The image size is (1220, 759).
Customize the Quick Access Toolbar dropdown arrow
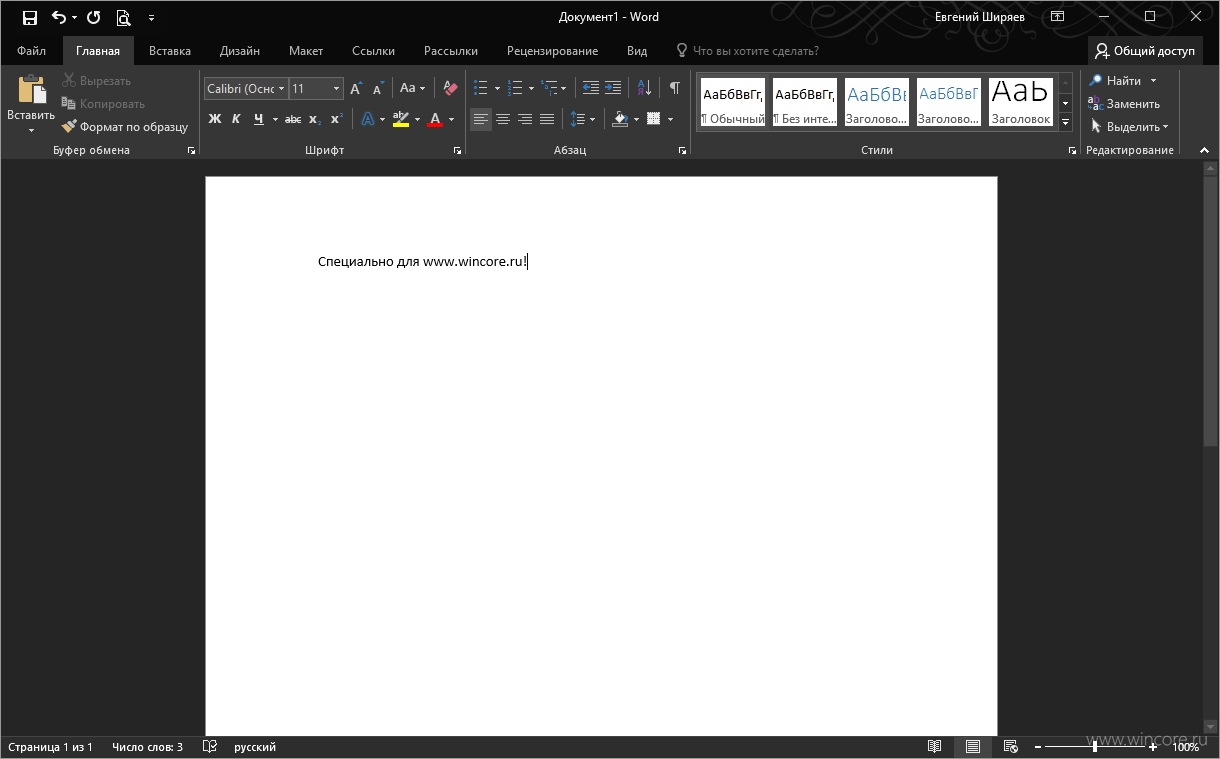tap(151, 18)
